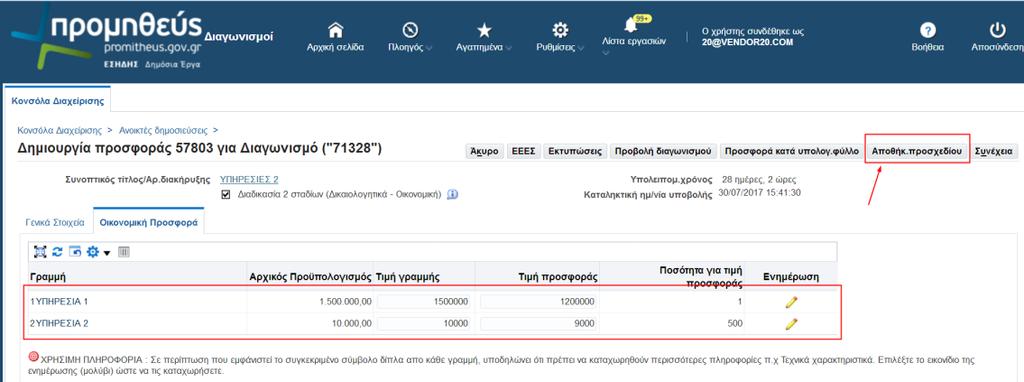Click Τιμή προσφοράς field with 9000

[x=539, y=323]
